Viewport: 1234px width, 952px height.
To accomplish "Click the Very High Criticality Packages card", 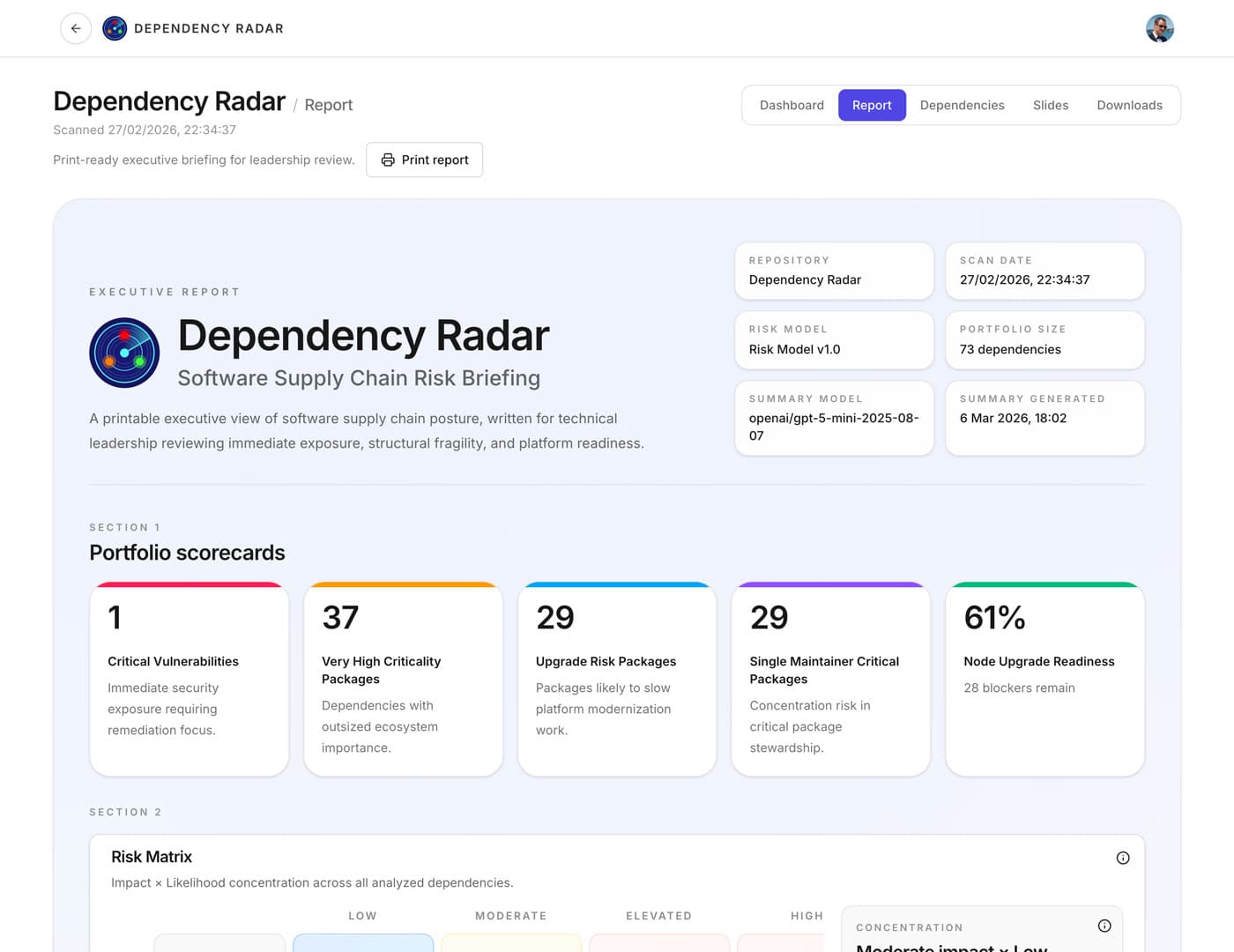I will click(x=403, y=679).
